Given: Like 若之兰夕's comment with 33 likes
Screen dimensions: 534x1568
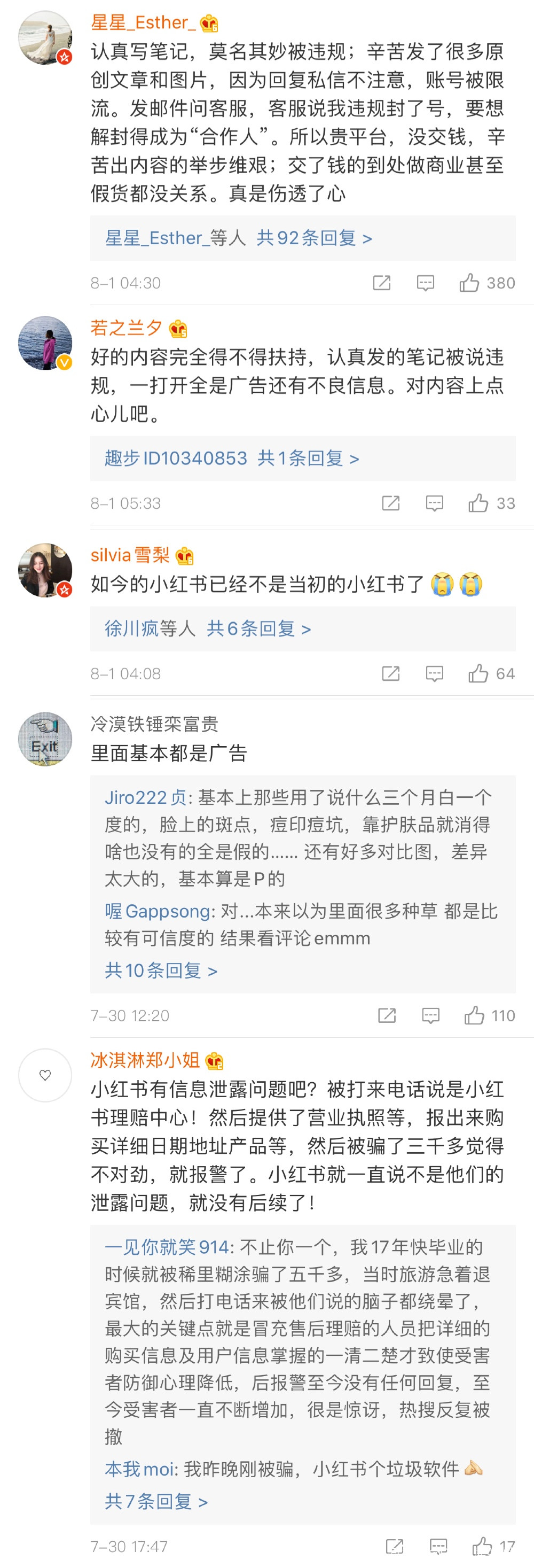Looking at the screenshot, I should [x=478, y=503].
